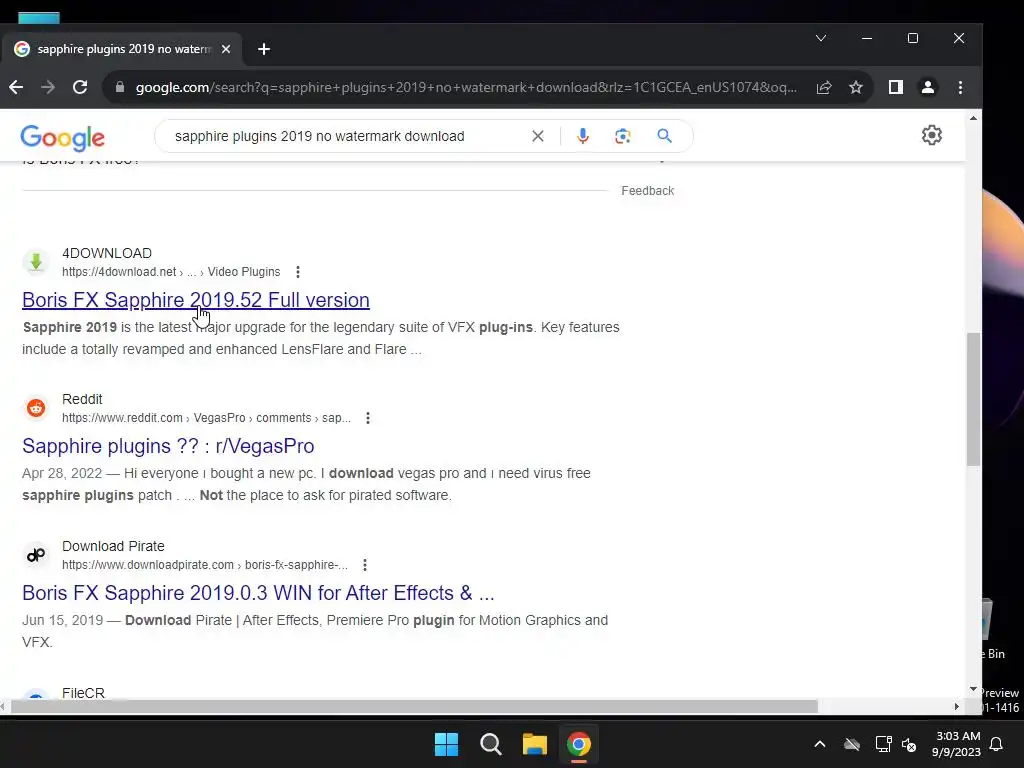Show the tab search dropdown arrow
This screenshot has height=768, width=1024.
(x=821, y=38)
